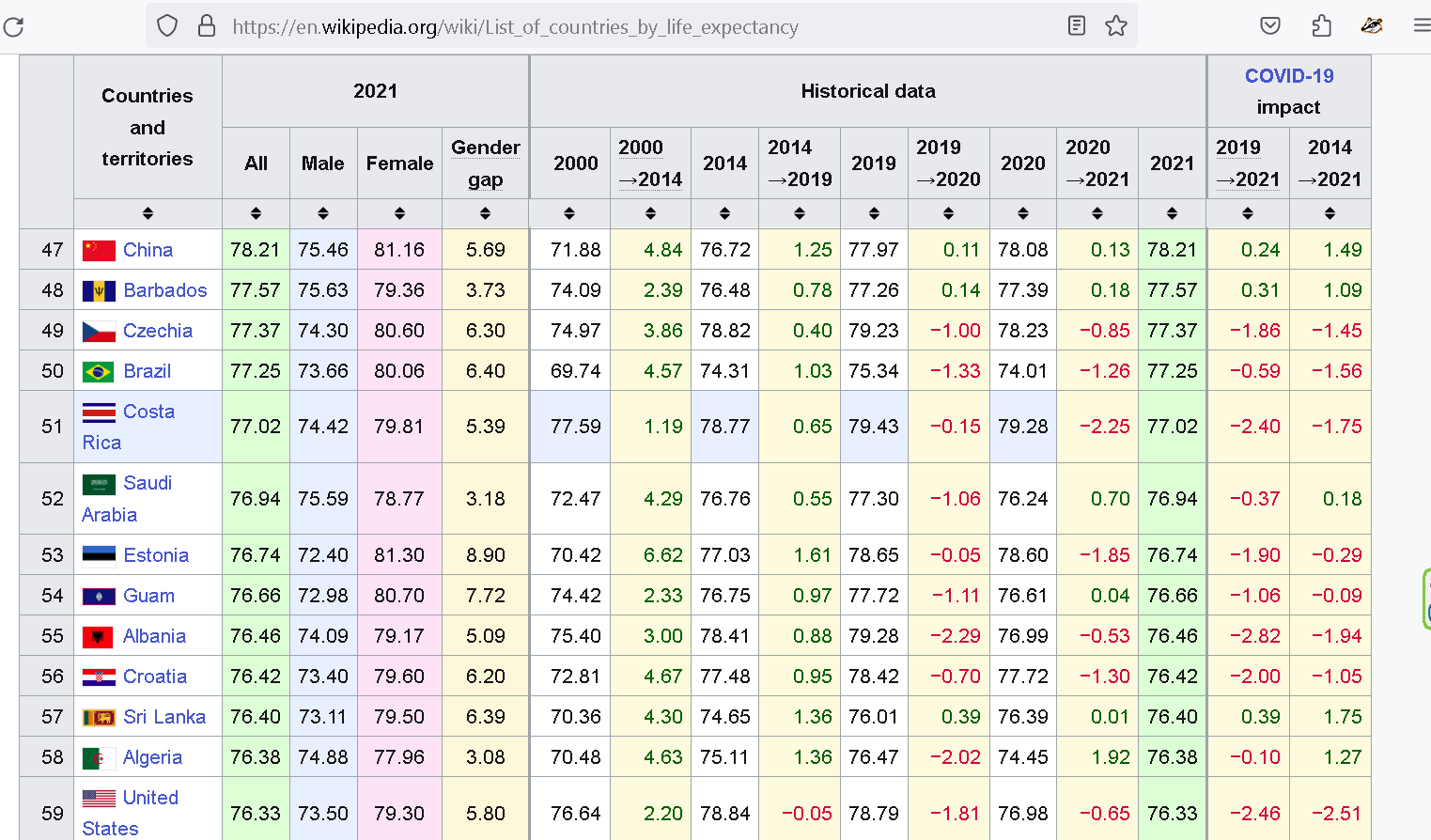Screen dimensions: 1431x840
Task: Bookmark this page with the star icon
Action: pyautogui.click(x=1116, y=26)
